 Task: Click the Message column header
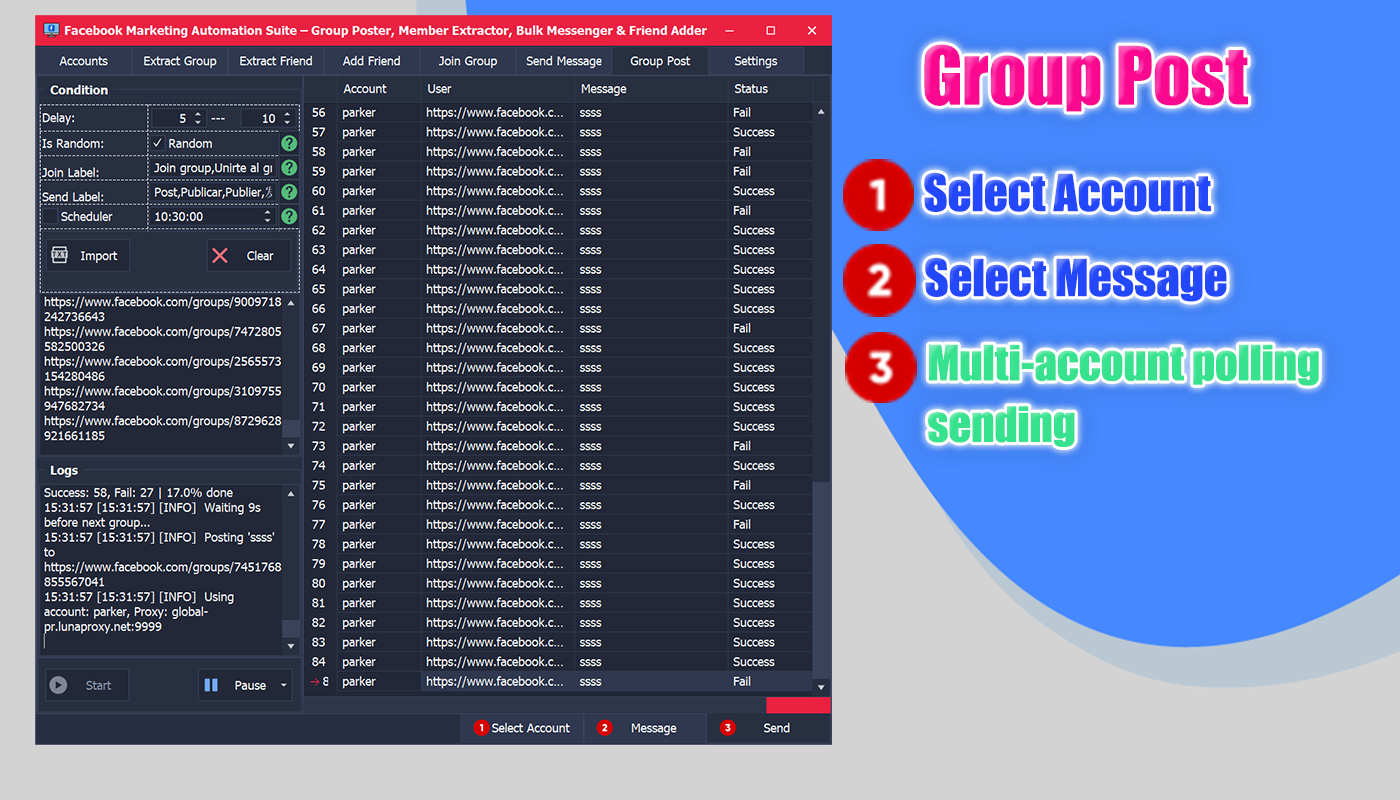click(x=651, y=89)
